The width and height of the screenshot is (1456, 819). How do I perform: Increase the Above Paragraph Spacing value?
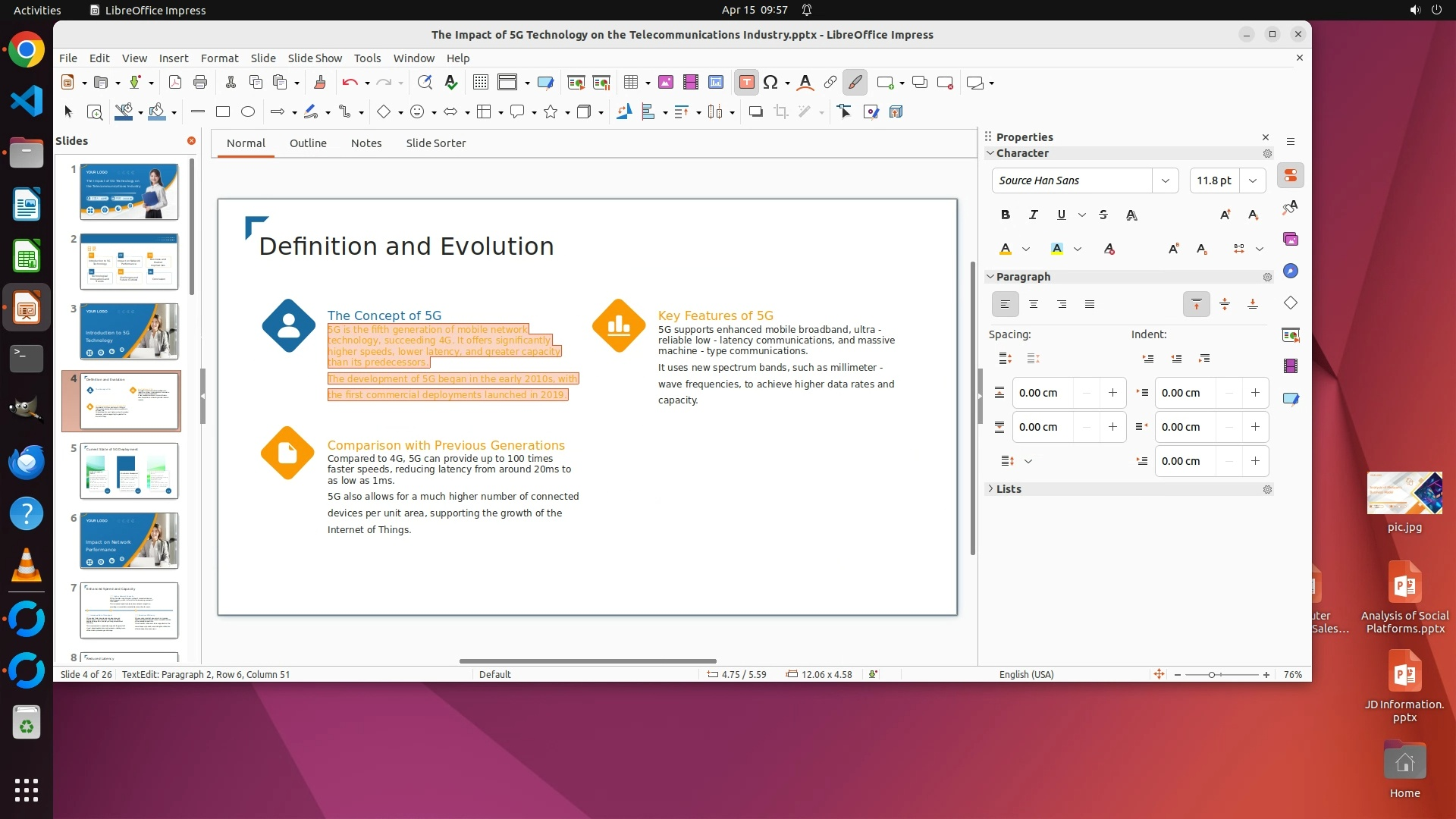tap(1112, 393)
